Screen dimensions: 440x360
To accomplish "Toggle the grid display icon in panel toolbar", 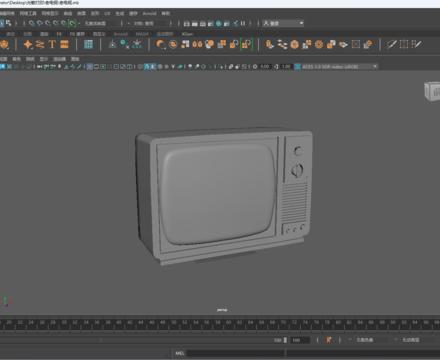I will pyautogui.click(x=90, y=67).
